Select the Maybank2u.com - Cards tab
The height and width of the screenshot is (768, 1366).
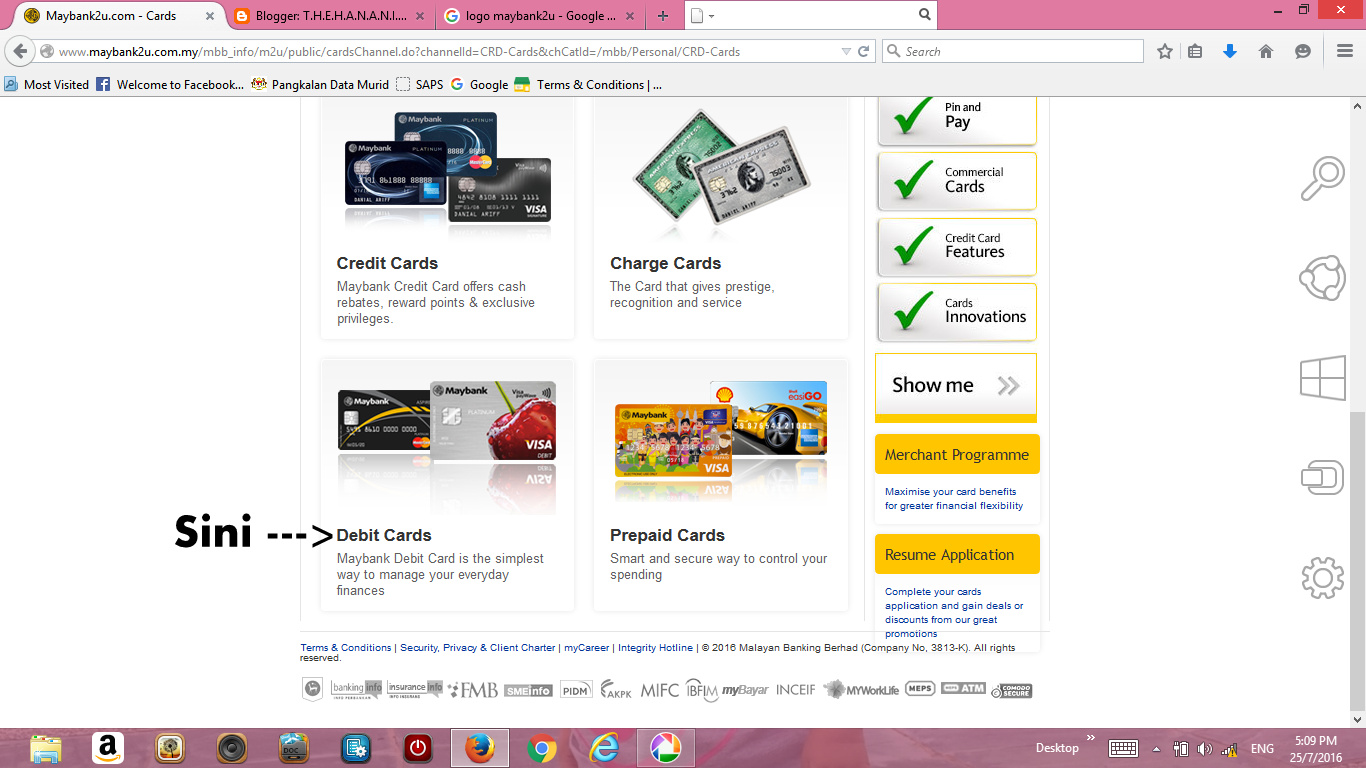click(118, 16)
